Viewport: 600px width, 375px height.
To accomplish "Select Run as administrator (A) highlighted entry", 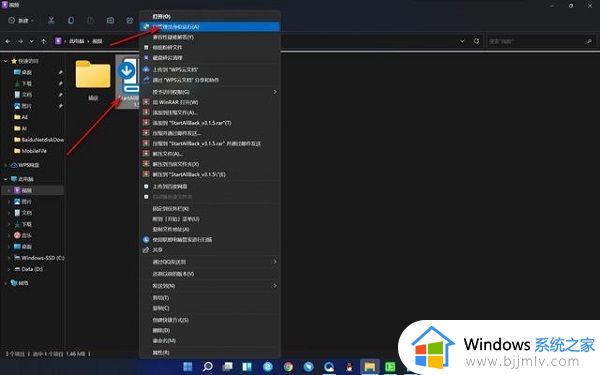I will point(210,27).
